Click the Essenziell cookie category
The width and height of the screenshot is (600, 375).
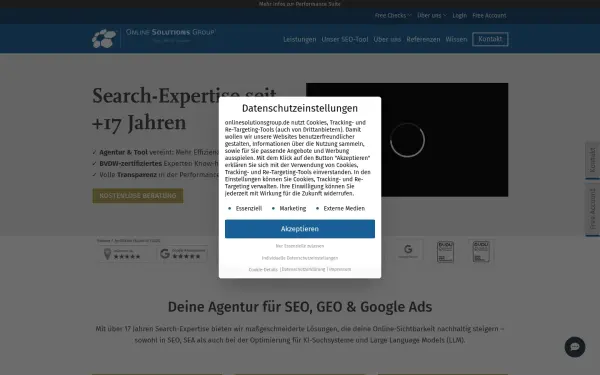[249, 208]
